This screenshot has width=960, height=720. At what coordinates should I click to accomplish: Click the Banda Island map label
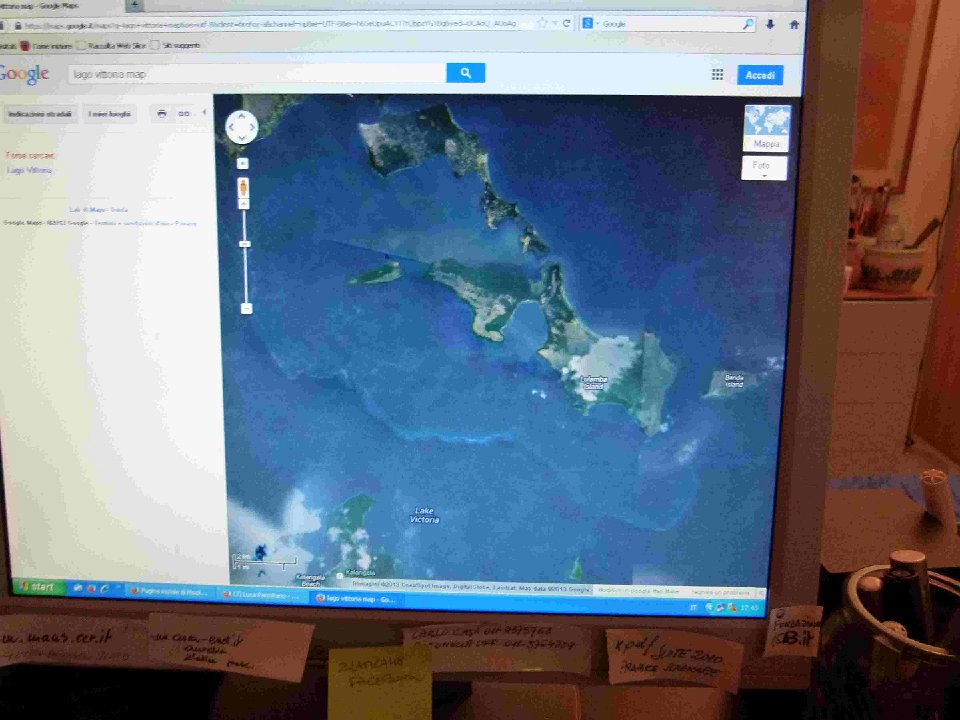point(734,381)
